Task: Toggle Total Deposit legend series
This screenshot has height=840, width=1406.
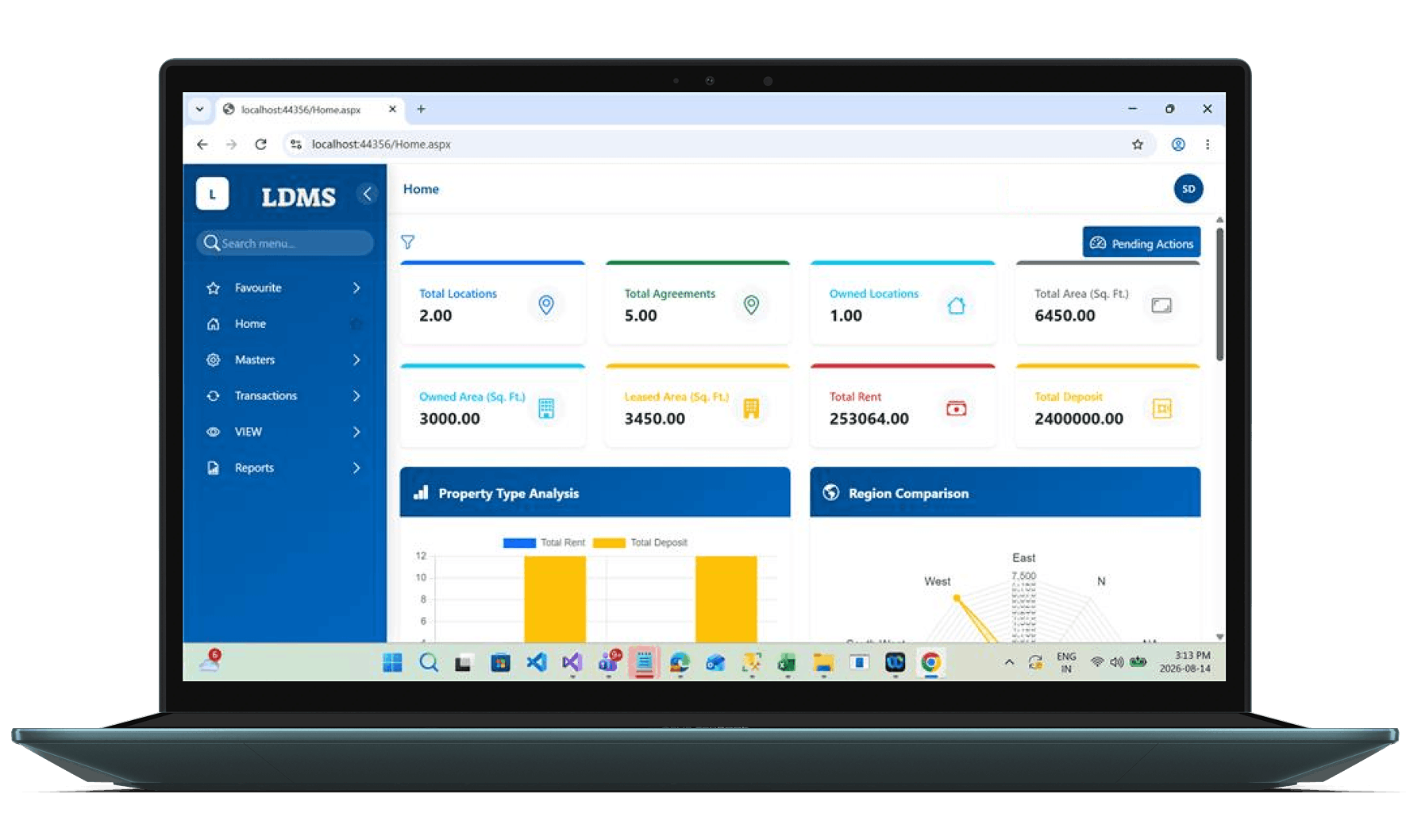Action: (640, 543)
